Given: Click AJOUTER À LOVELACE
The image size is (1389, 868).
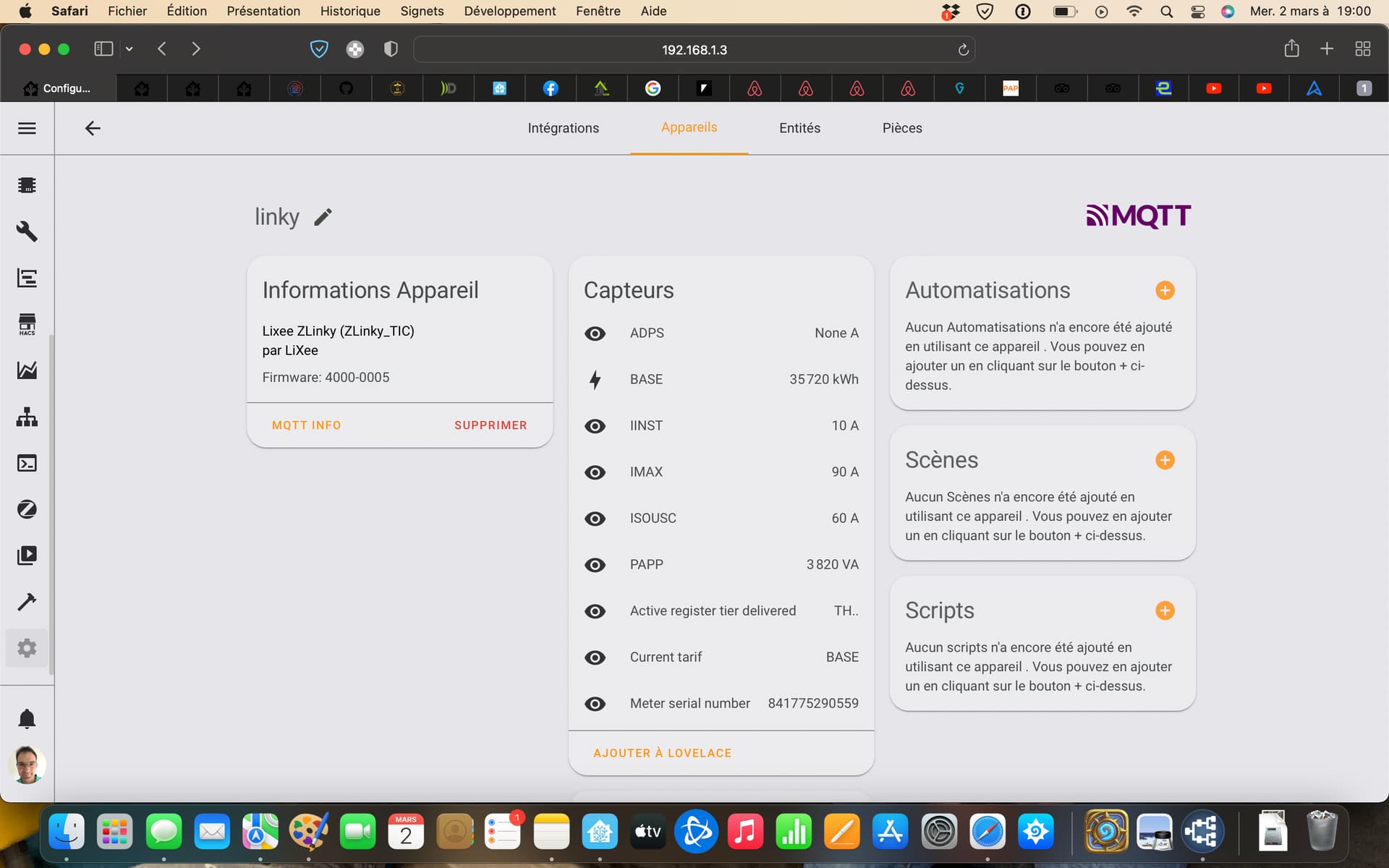Looking at the screenshot, I should click(662, 753).
